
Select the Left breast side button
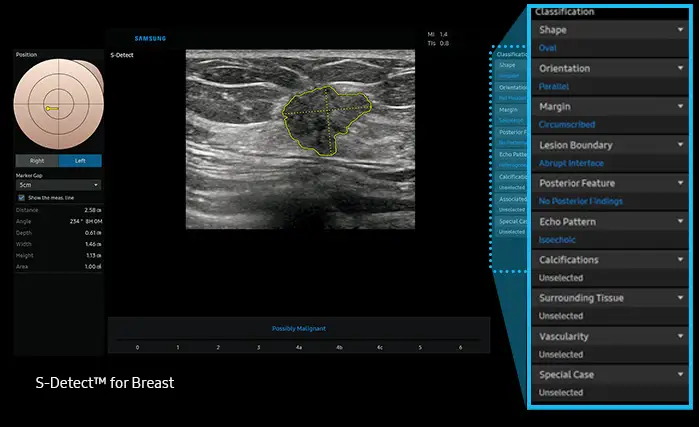click(80, 161)
